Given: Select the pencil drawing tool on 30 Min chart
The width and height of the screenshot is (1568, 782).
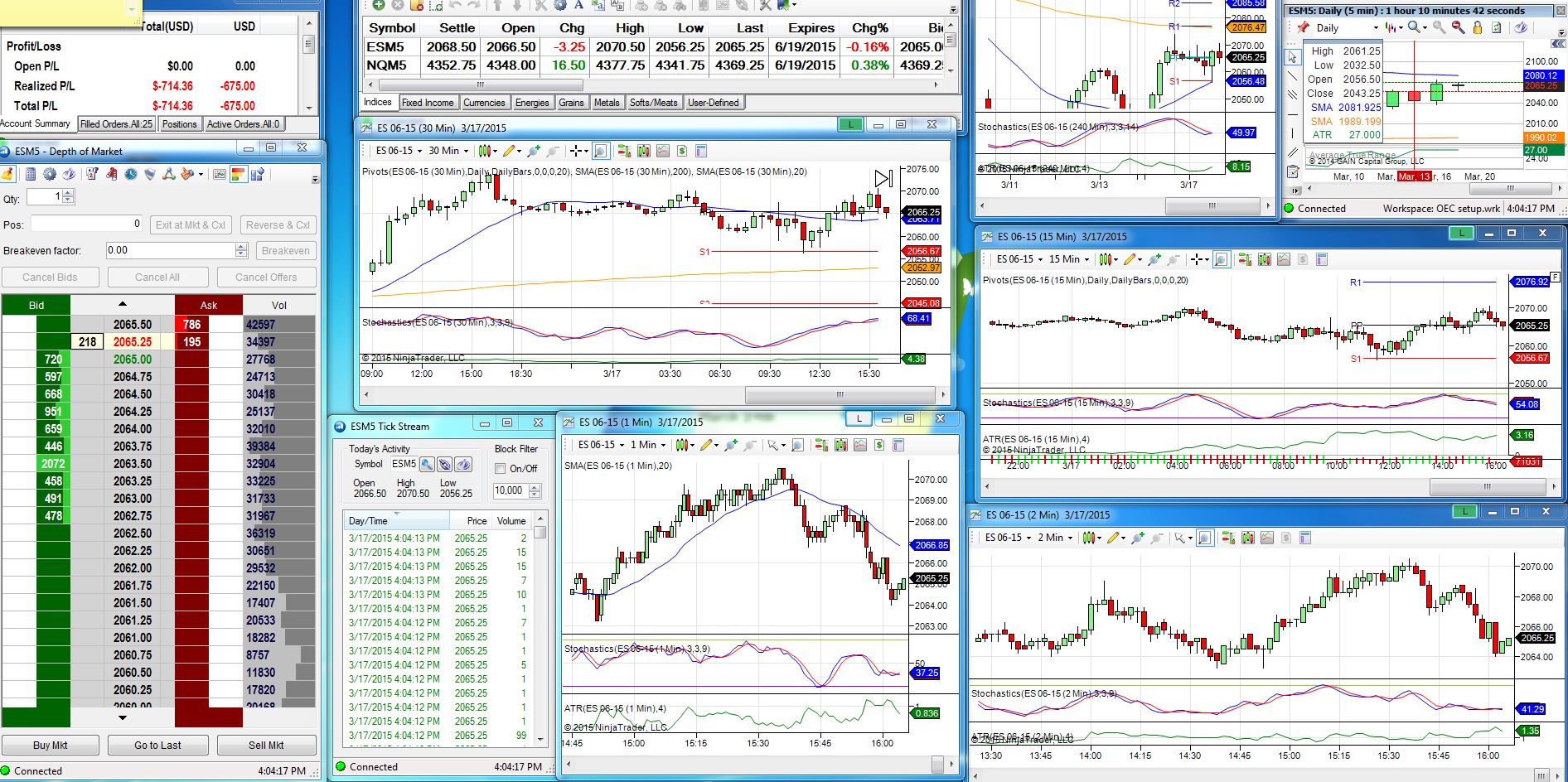Looking at the screenshot, I should click(509, 151).
